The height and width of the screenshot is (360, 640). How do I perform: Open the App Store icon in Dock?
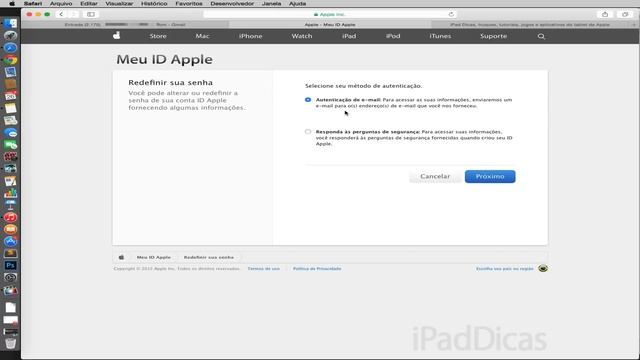(x=11, y=241)
